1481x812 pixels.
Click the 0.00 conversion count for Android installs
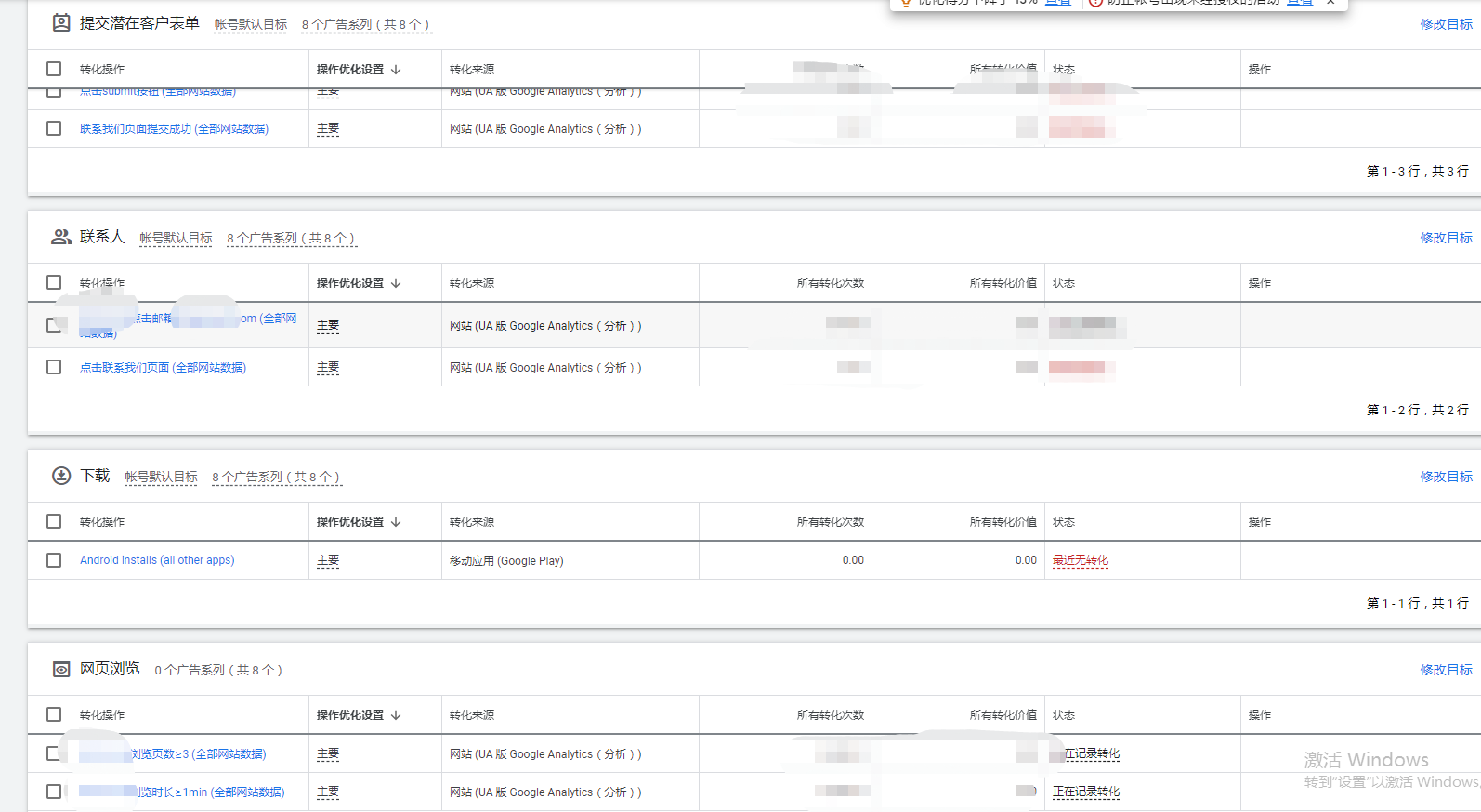[x=853, y=560]
